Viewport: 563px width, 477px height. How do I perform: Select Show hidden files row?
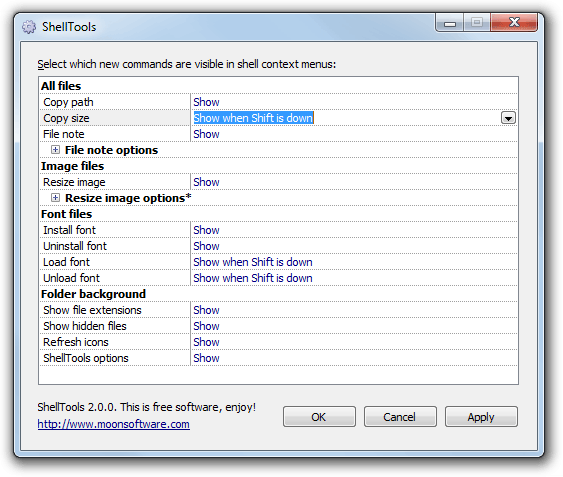[x=279, y=326]
